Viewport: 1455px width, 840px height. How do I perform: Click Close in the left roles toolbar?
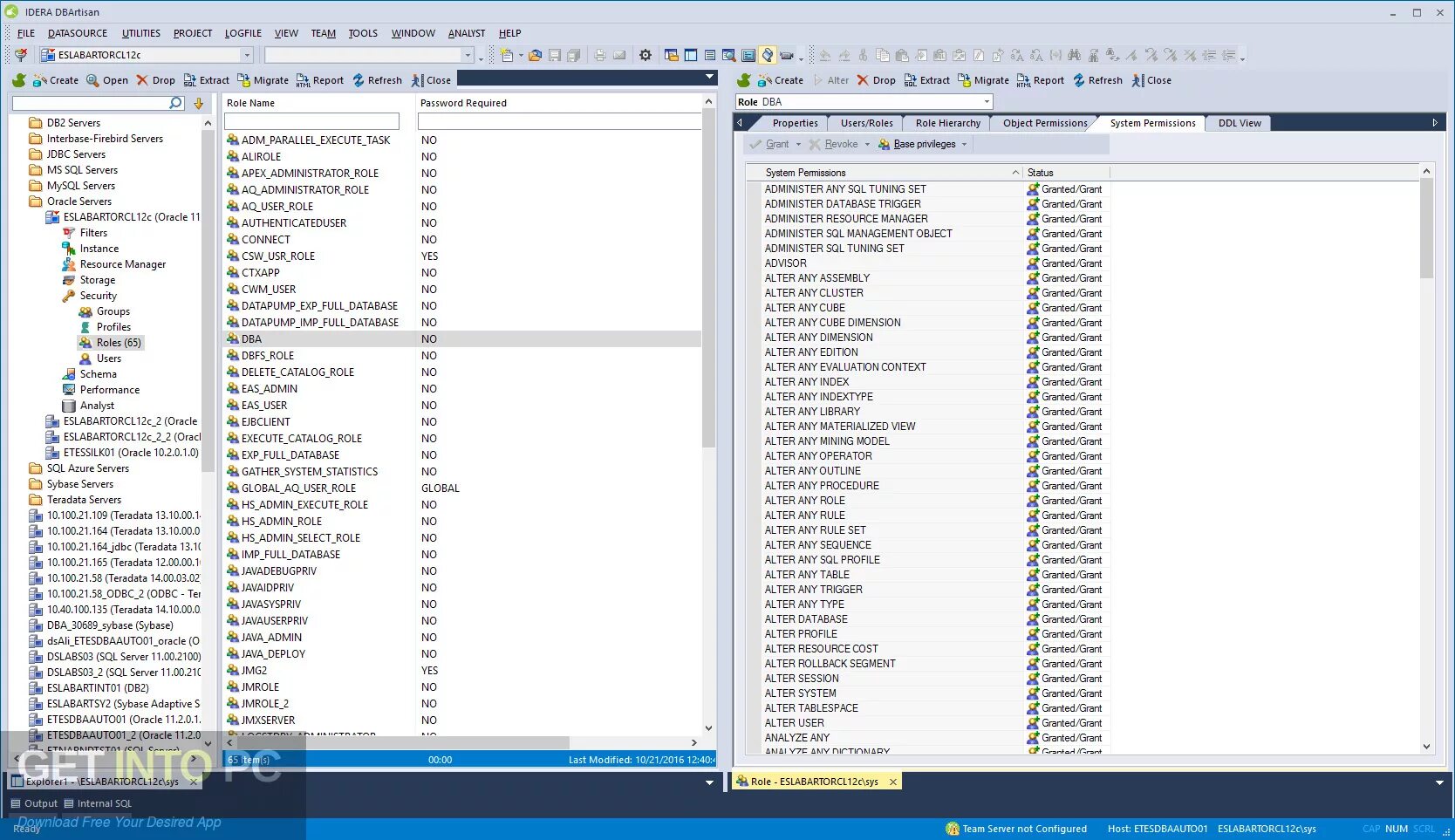point(431,80)
